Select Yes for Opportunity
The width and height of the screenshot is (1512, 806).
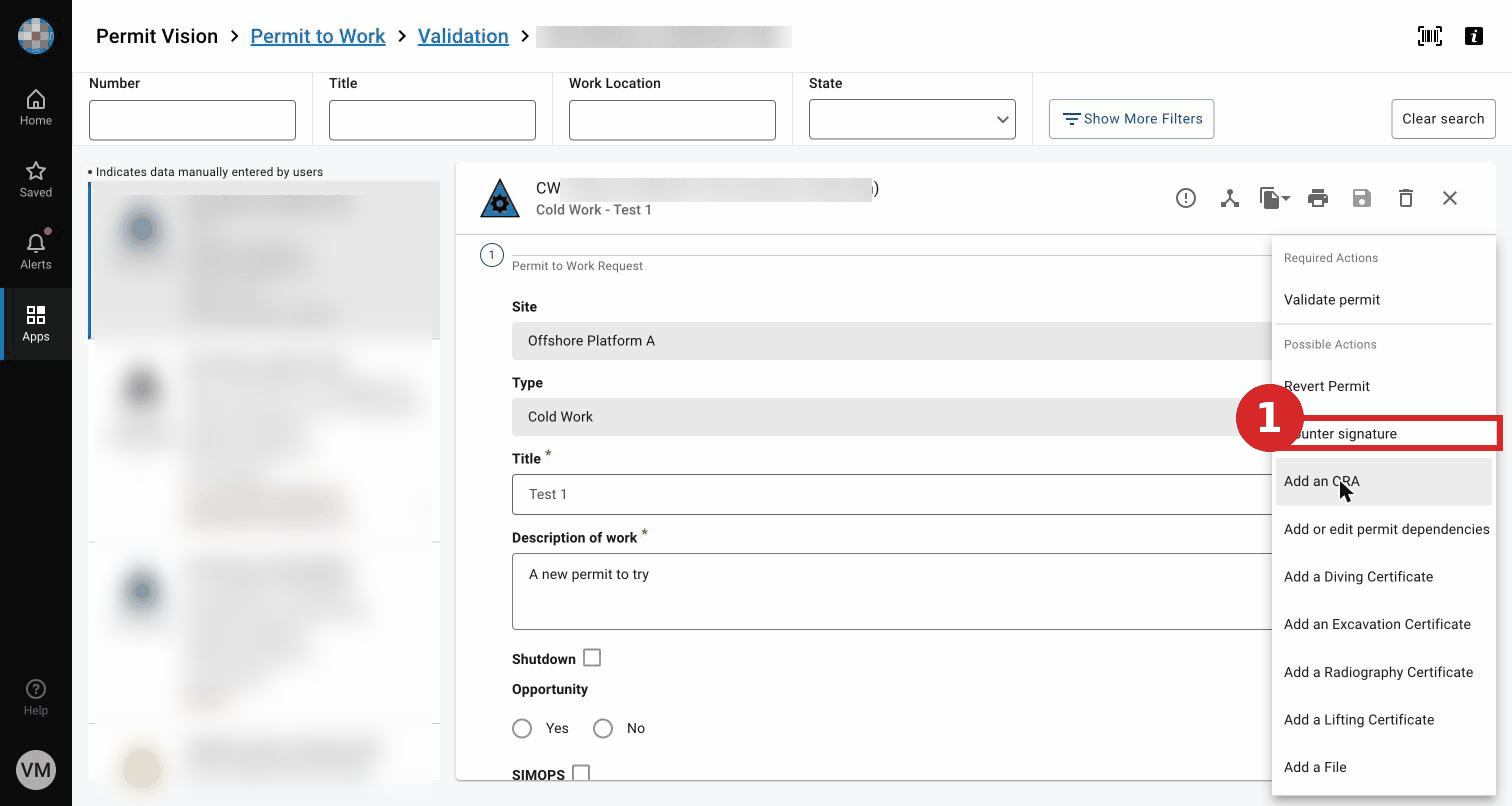pyautogui.click(x=522, y=729)
